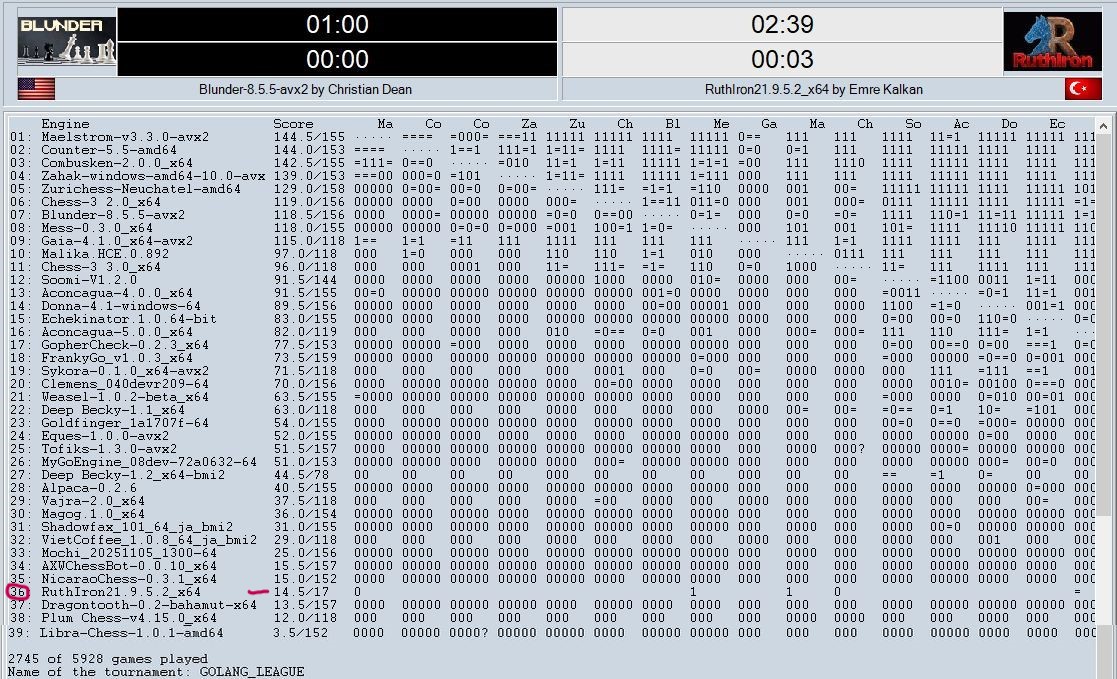Select the Mess-0.3.0_x64 row
This screenshot has height=679, width=1117.
552,228
